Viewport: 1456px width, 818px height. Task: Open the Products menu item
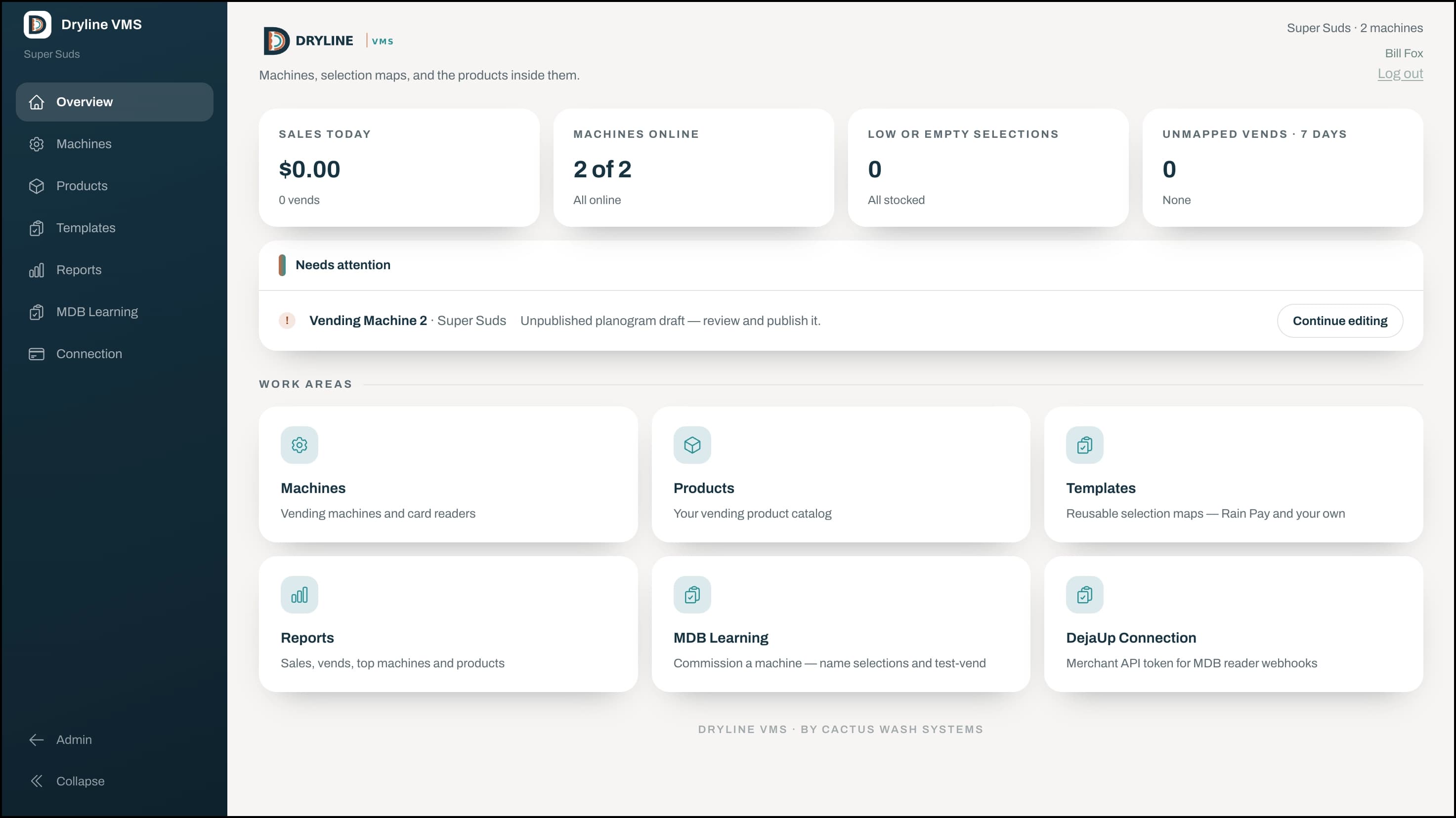[115, 186]
